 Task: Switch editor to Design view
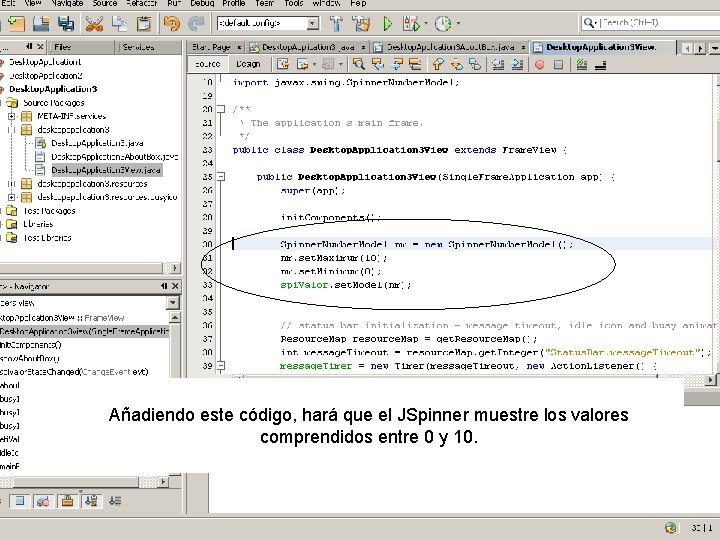point(247,63)
